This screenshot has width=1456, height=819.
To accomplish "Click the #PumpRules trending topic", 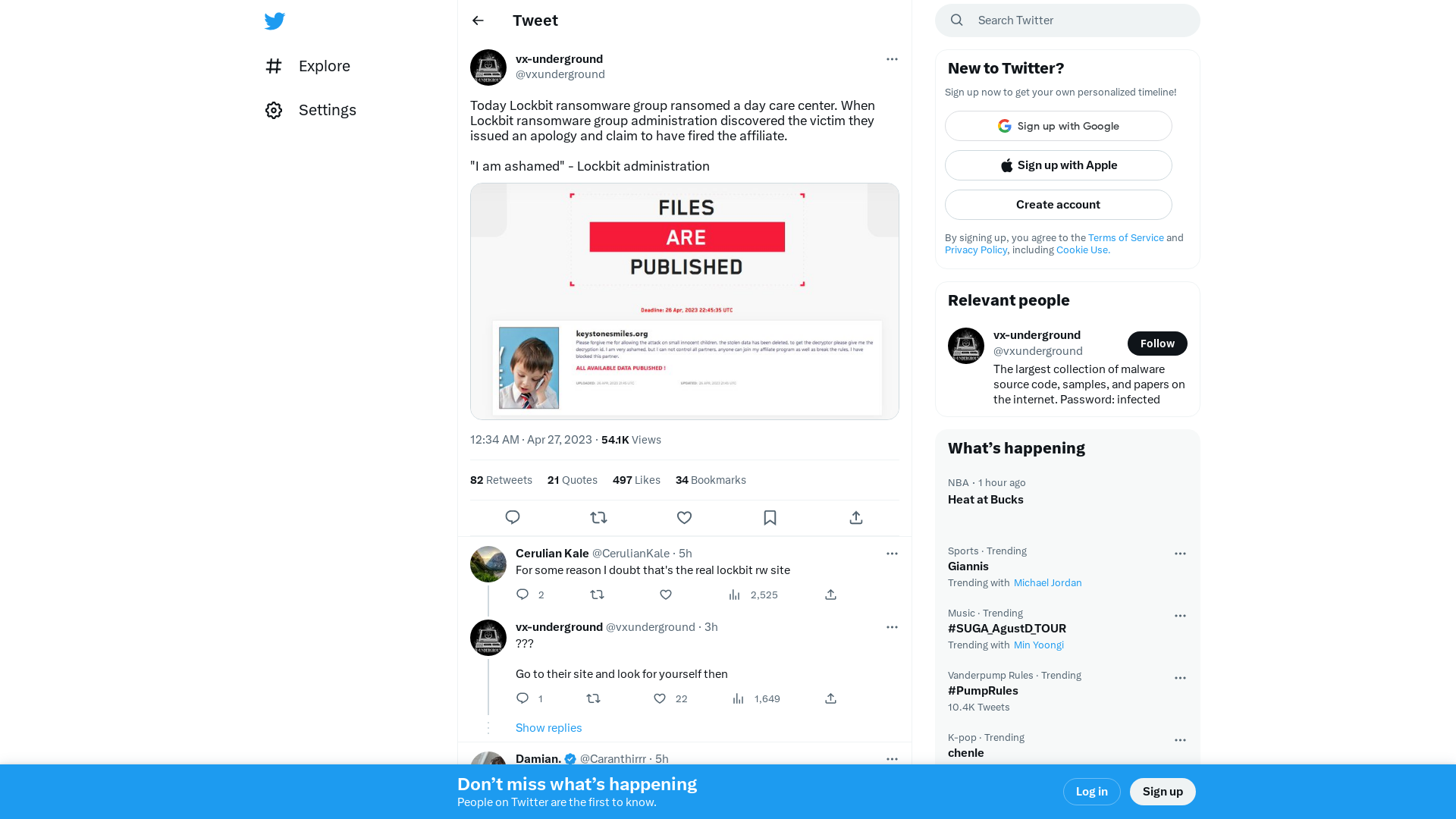I will [x=983, y=690].
